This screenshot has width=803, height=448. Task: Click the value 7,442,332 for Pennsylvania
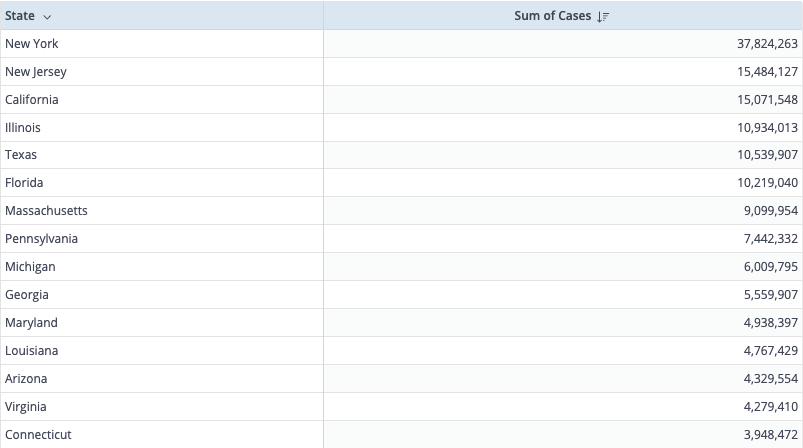(771, 239)
